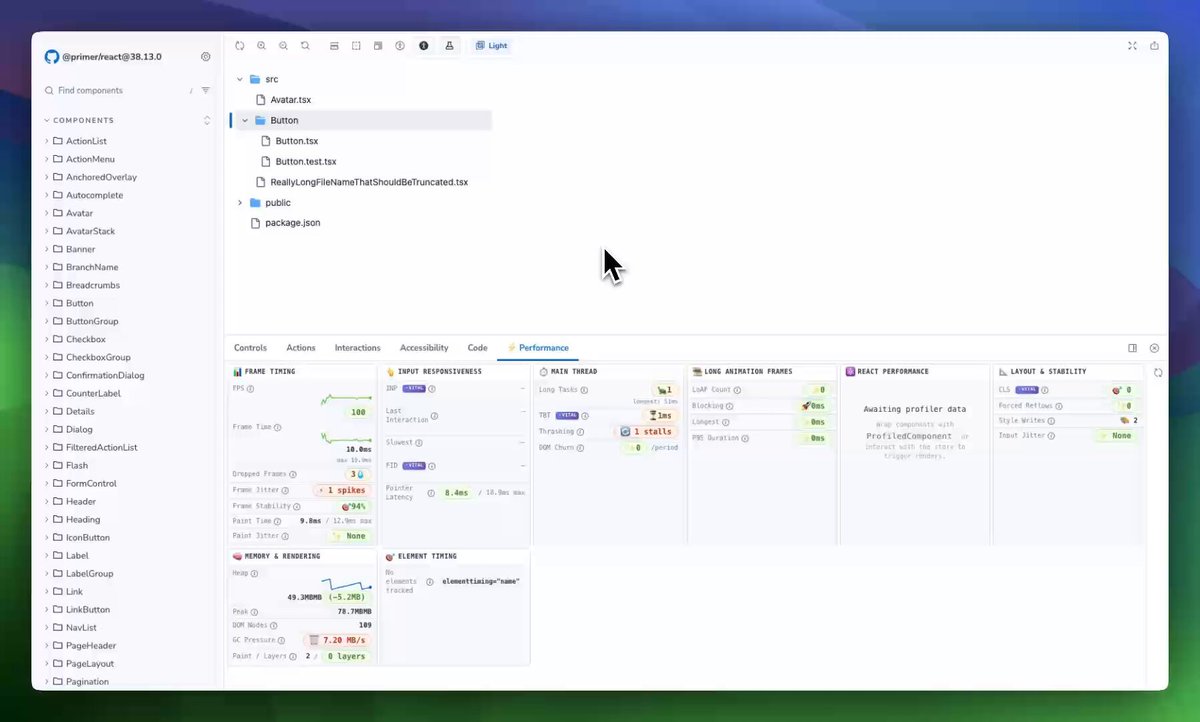Open the Interactions tab
The height and width of the screenshot is (722, 1200).
(357, 348)
